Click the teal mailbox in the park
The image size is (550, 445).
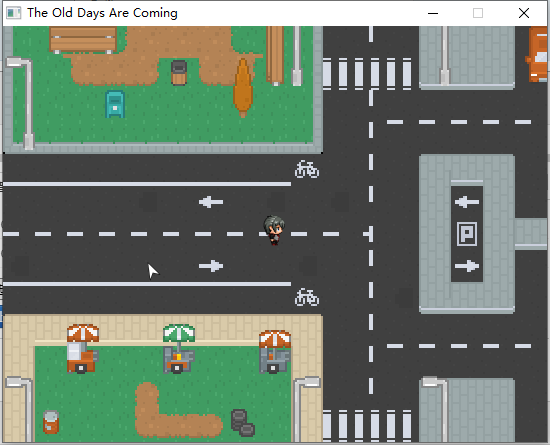[x=115, y=104]
